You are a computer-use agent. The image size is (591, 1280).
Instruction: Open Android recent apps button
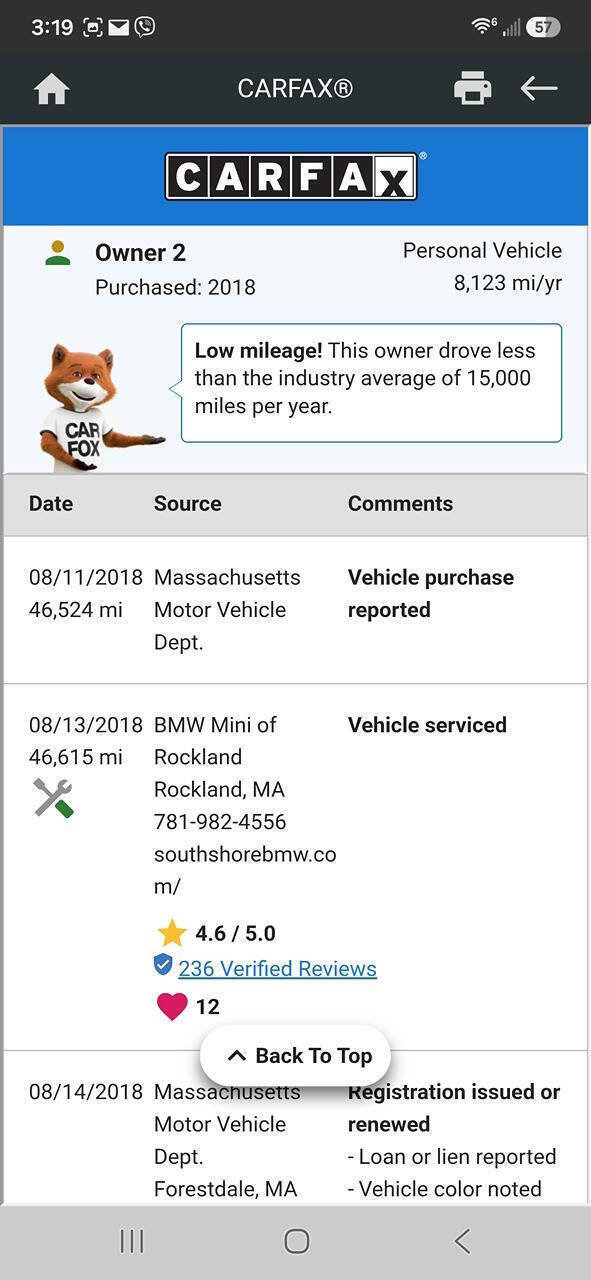(131, 1241)
